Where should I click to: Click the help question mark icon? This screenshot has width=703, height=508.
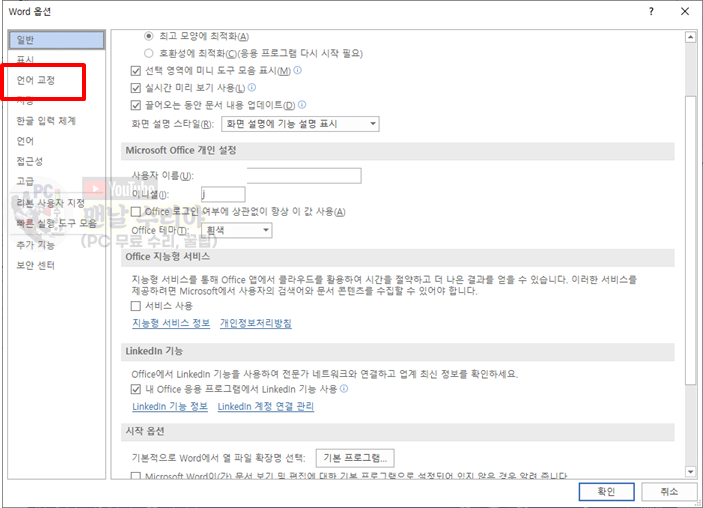click(651, 12)
